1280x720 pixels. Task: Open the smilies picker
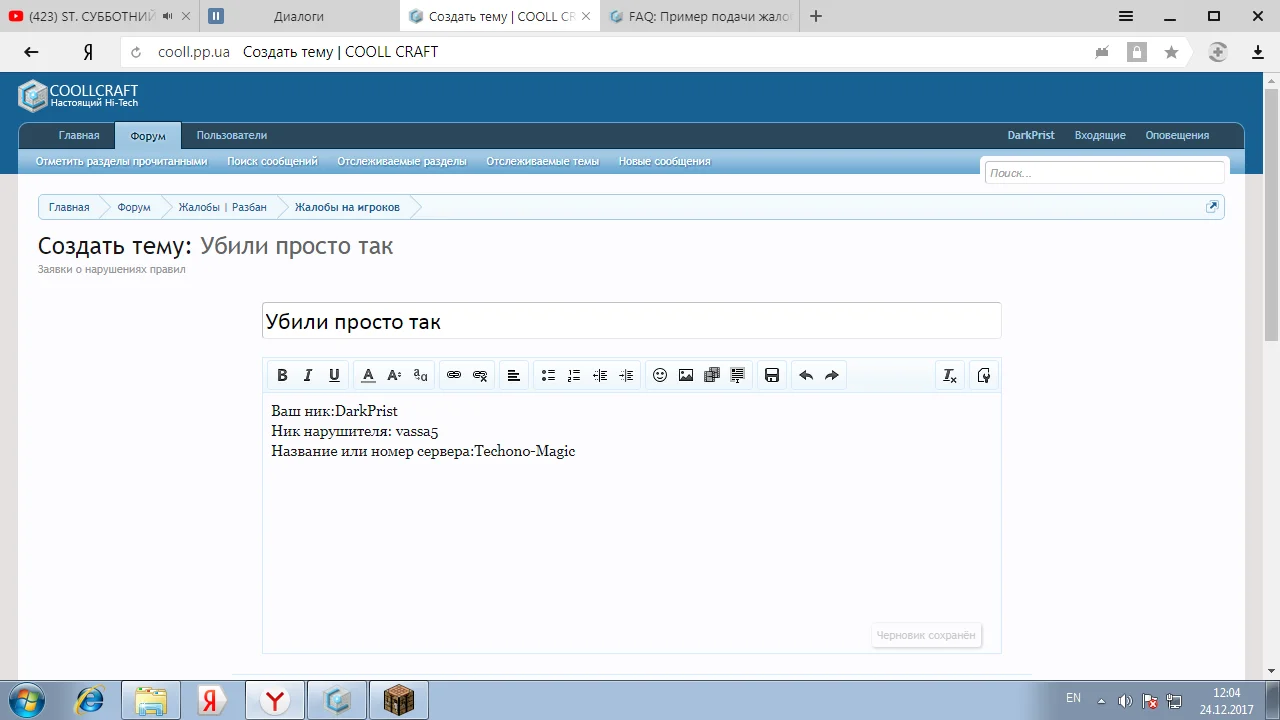(660, 375)
